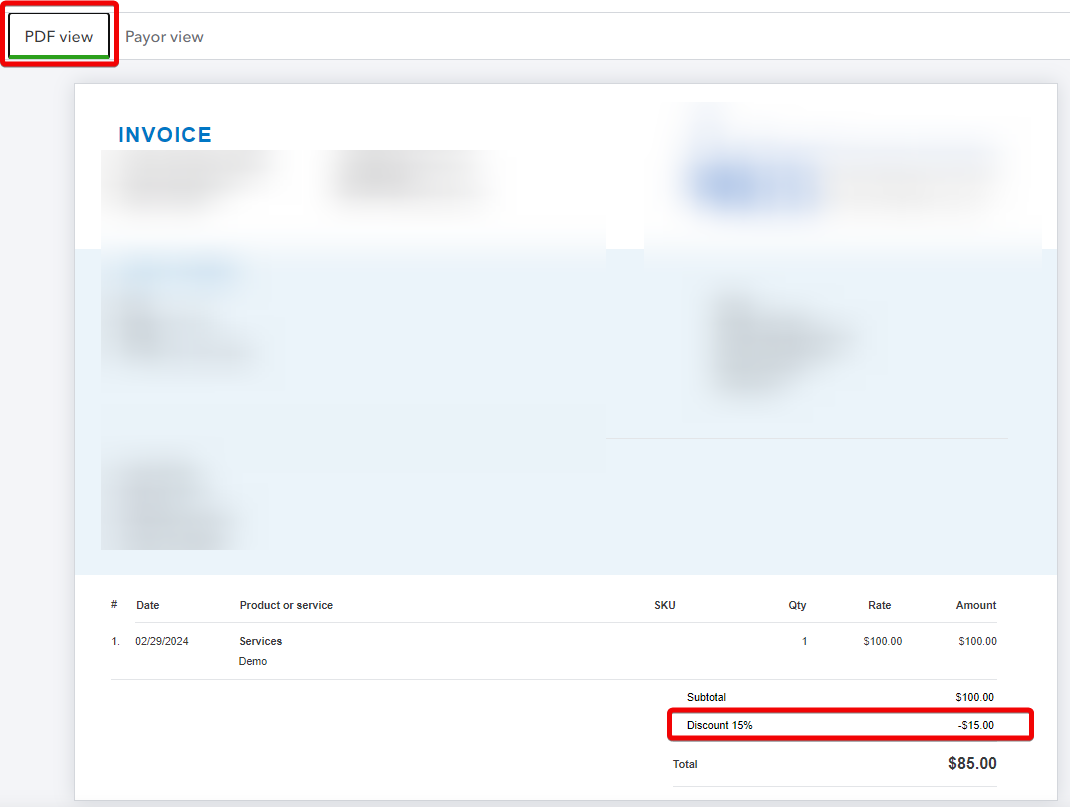Click the SKU column header

664,605
